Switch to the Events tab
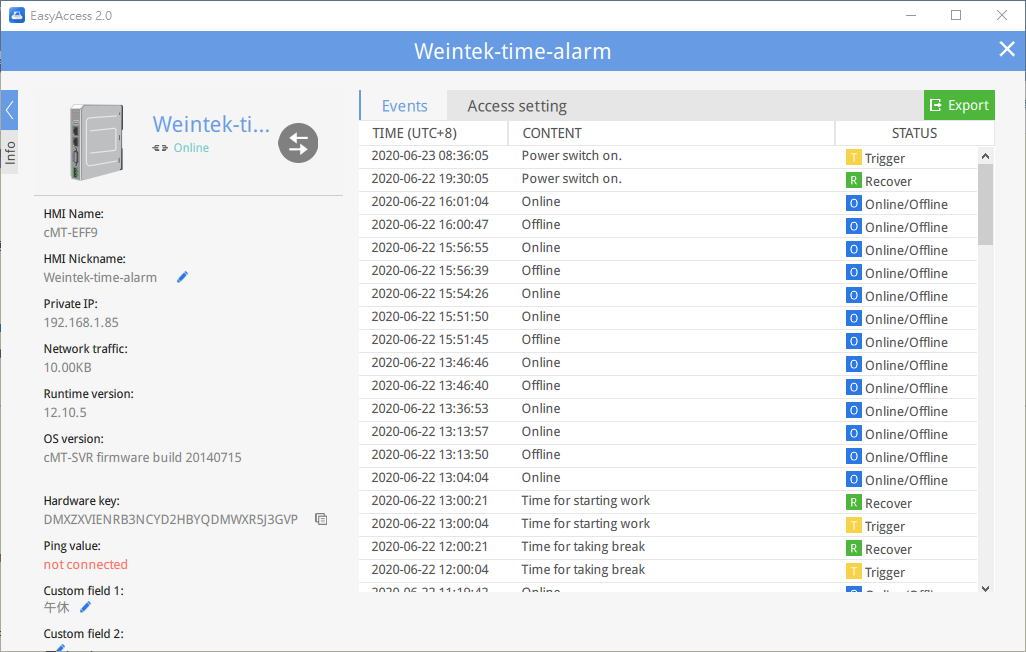The height and width of the screenshot is (652, 1026). [x=404, y=106]
